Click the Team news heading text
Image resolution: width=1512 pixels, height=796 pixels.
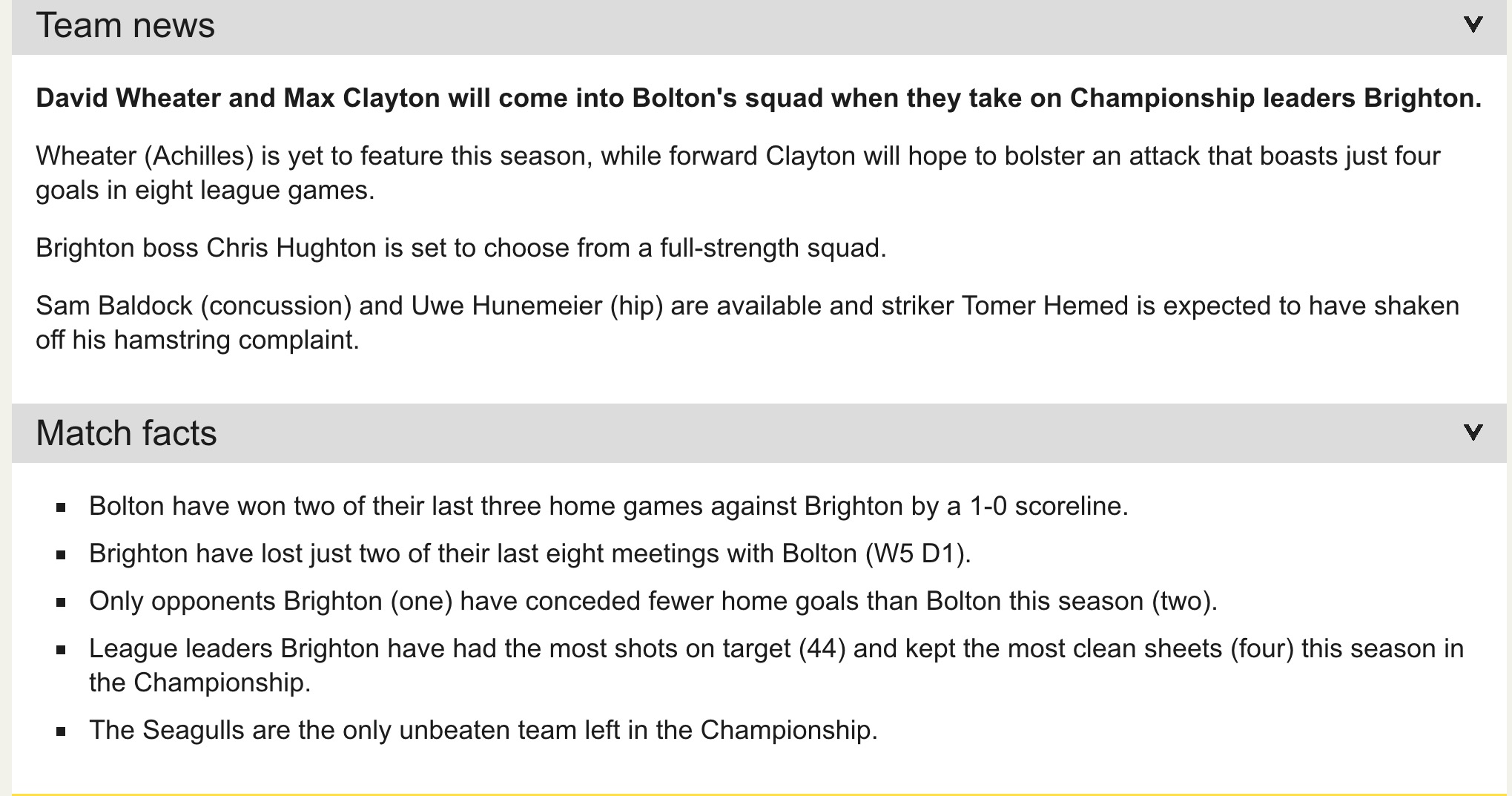(x=125, y=25)
